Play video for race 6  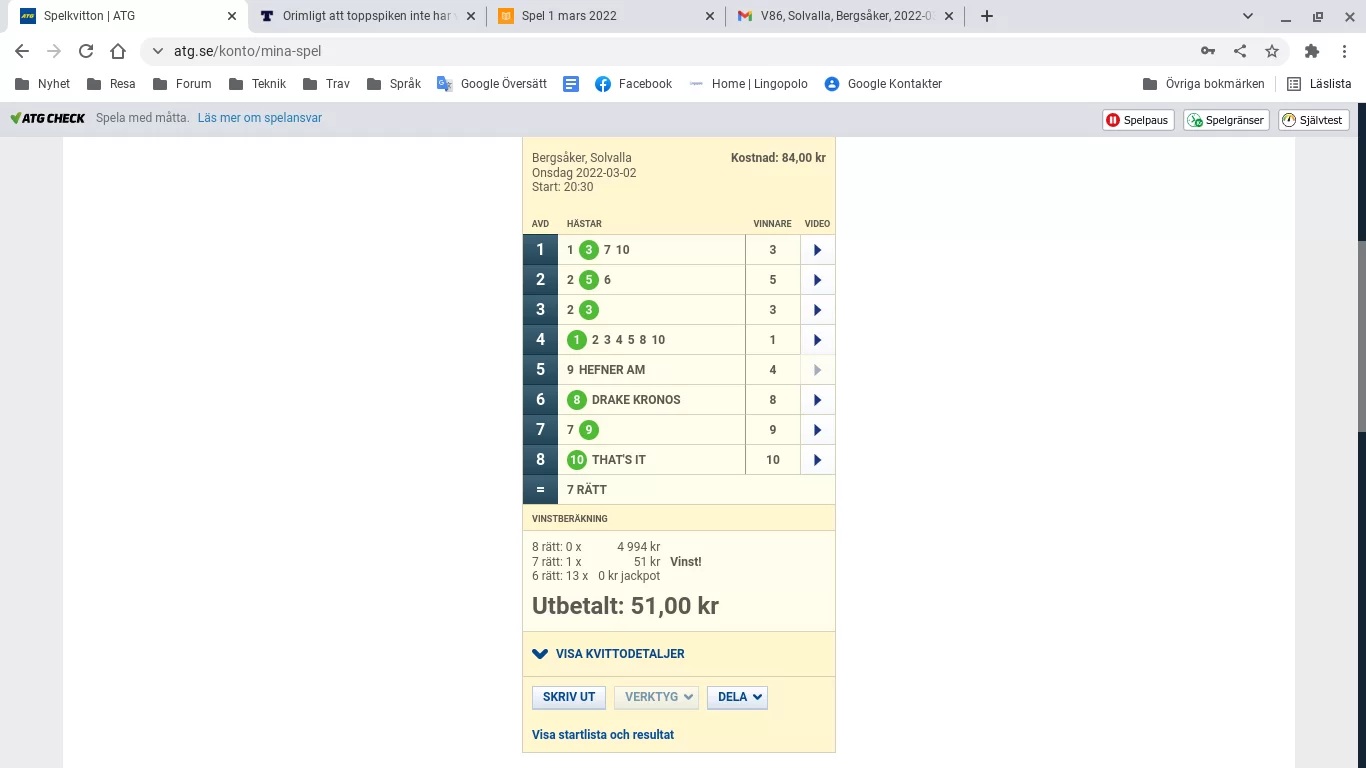coord(817,400)
